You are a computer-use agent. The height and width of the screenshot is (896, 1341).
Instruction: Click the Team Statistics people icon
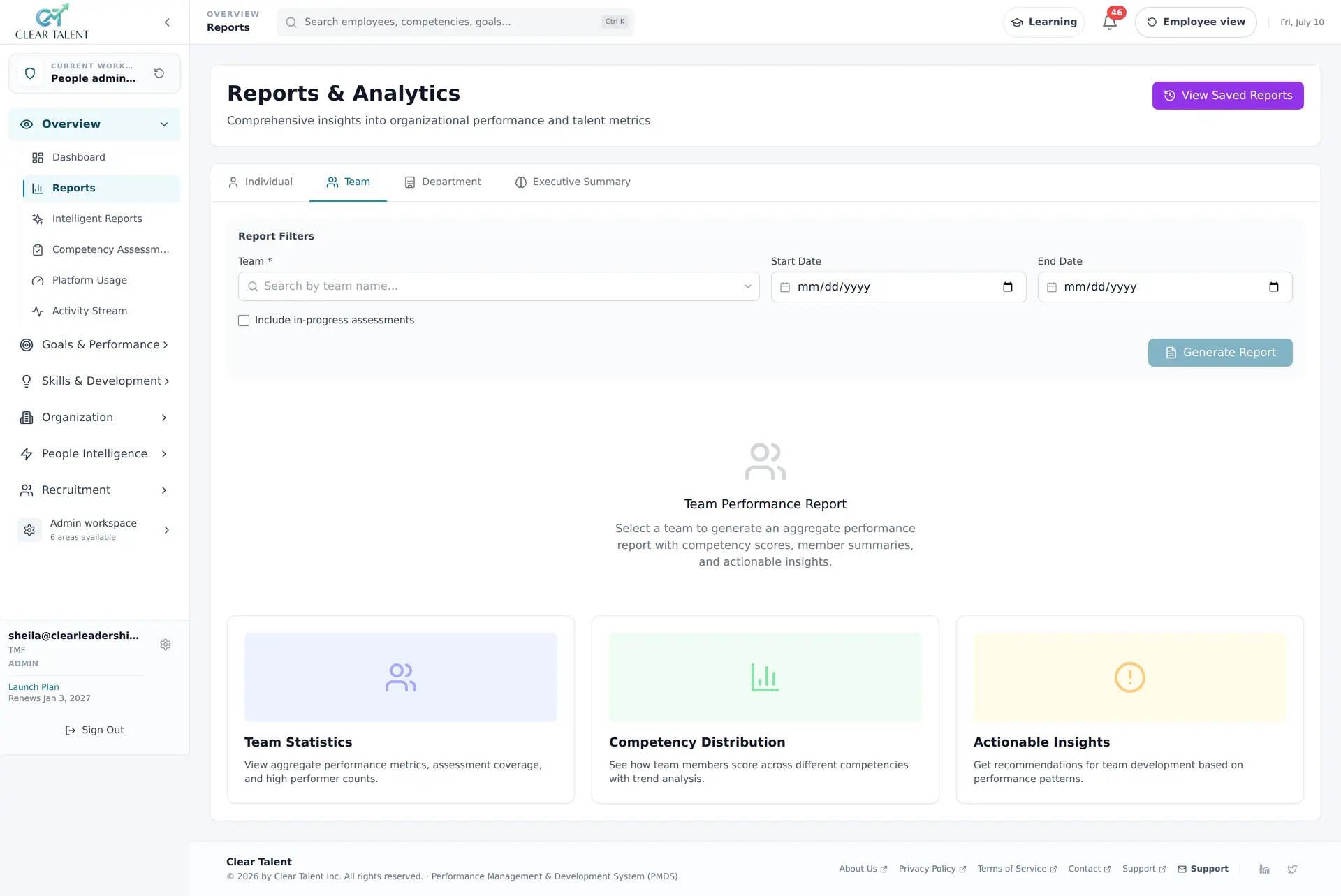click(x=401, y=677)
